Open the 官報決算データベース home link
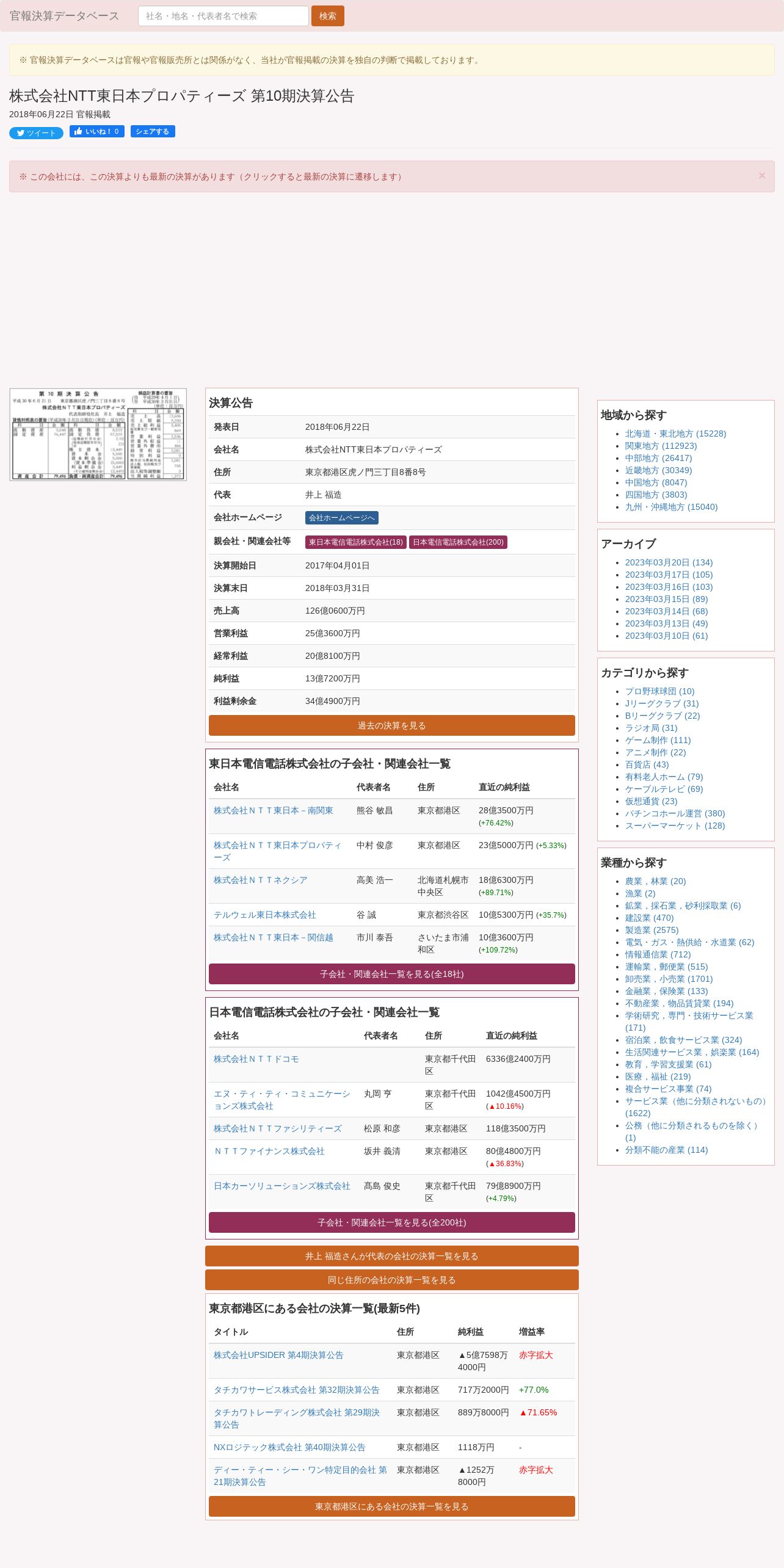The width and height of the screenshot is (784, 1568). pos(64,16)
